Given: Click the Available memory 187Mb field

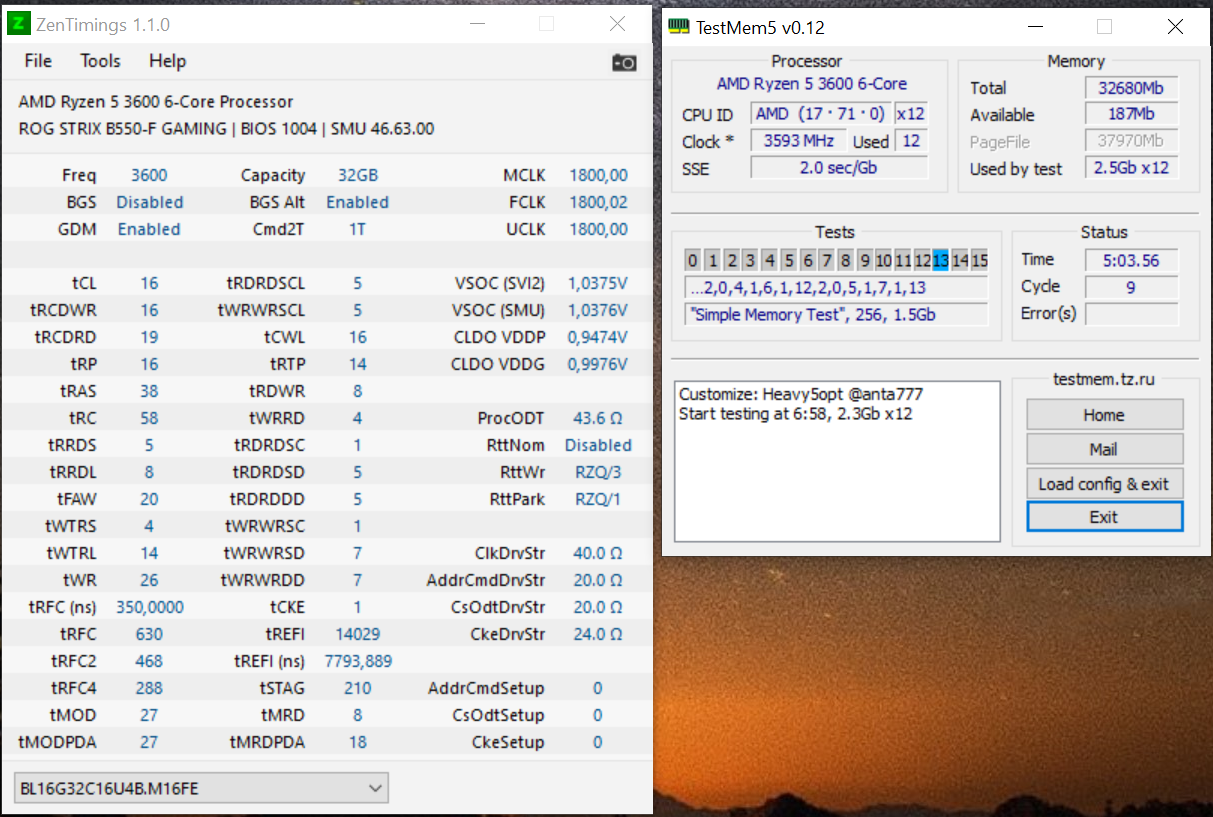Looking at the screenshot, I should [1131, 114].
